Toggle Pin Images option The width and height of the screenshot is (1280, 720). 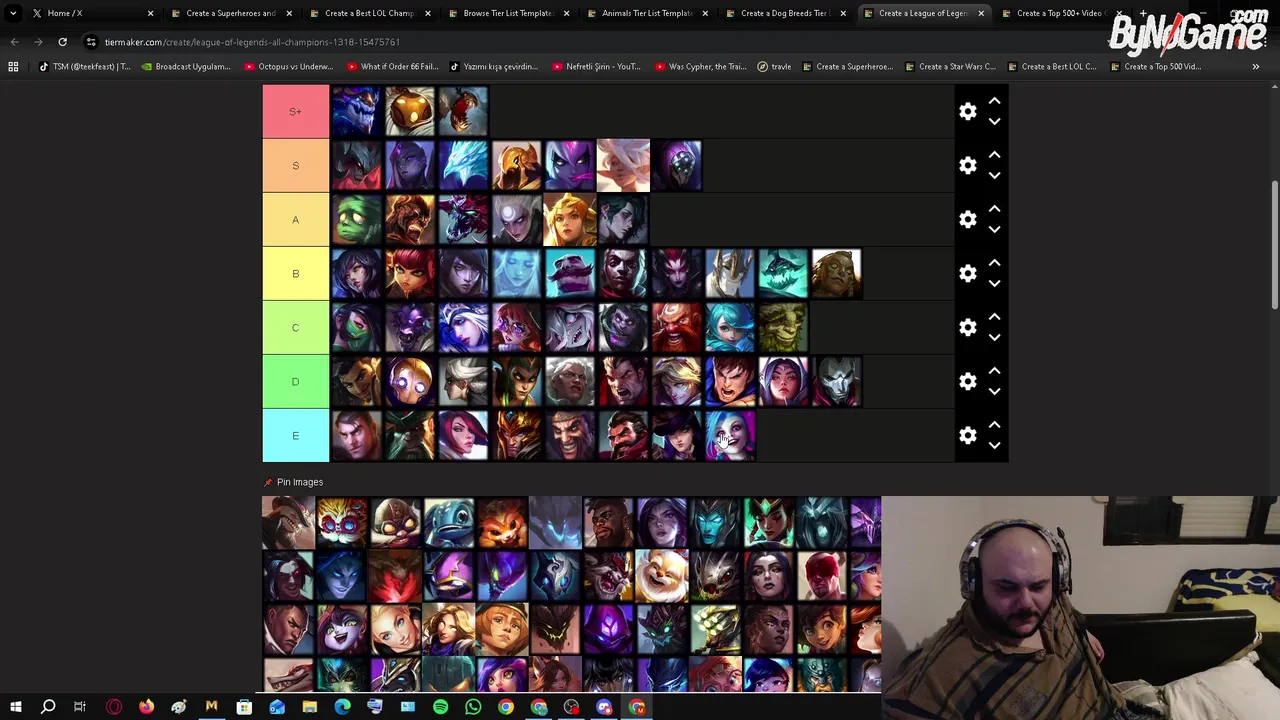click(x=292, y=482)
